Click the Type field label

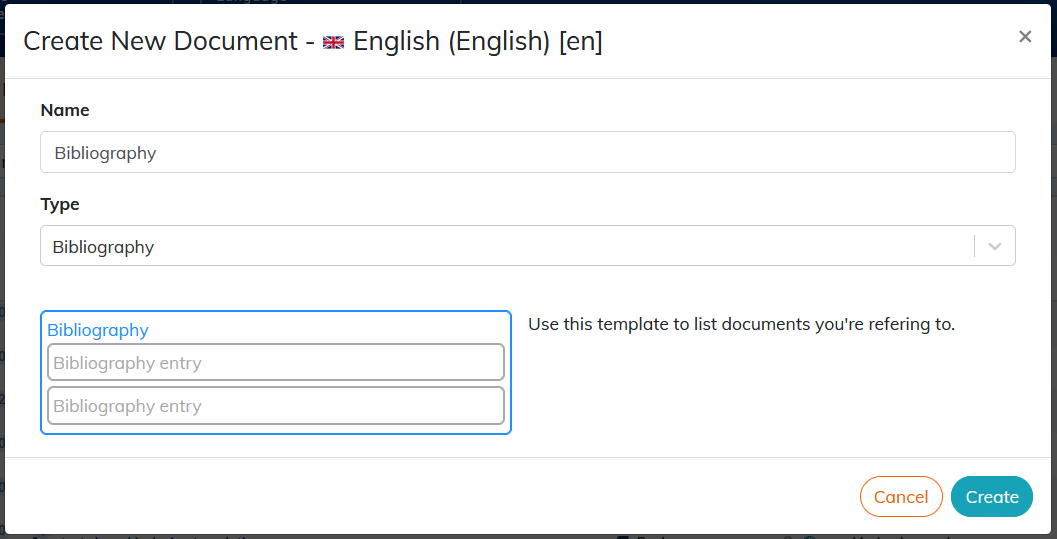[x=60, y=204]
